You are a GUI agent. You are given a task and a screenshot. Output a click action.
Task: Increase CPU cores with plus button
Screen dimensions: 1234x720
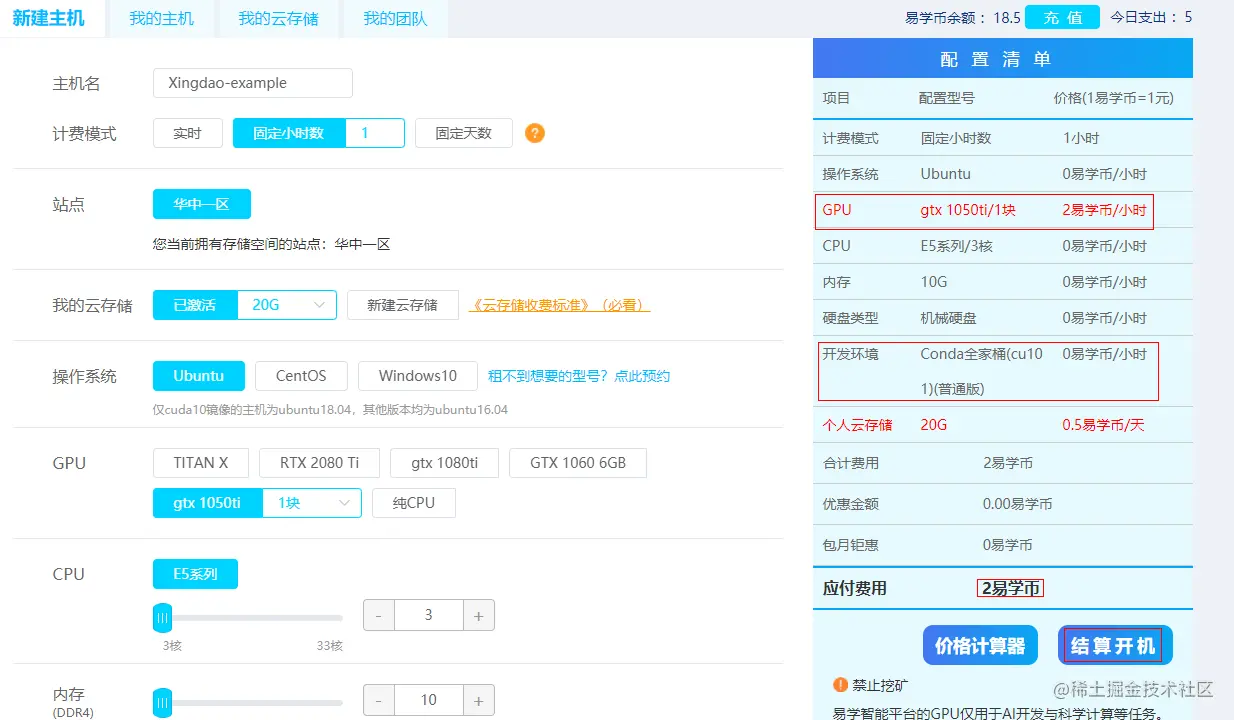[479, 616]
